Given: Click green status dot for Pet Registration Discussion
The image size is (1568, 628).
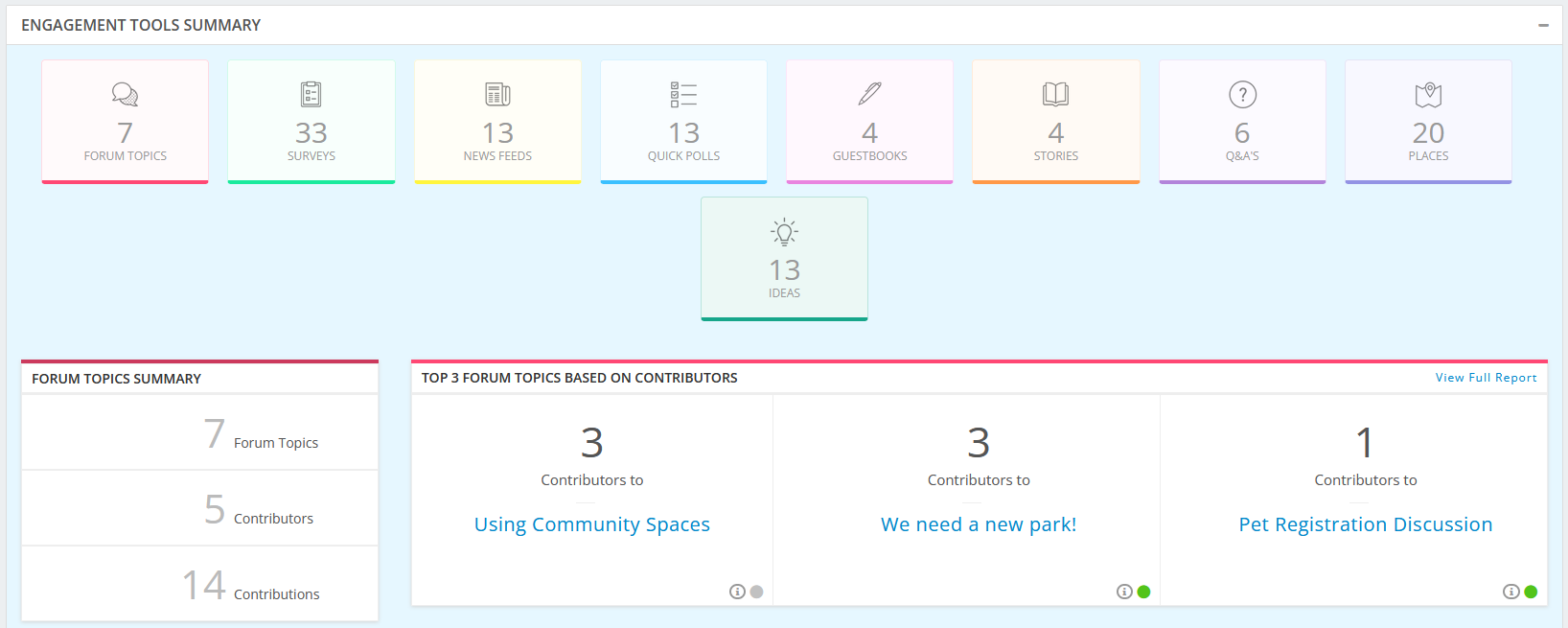Looking at the screenshot, I should [1531, 592].
